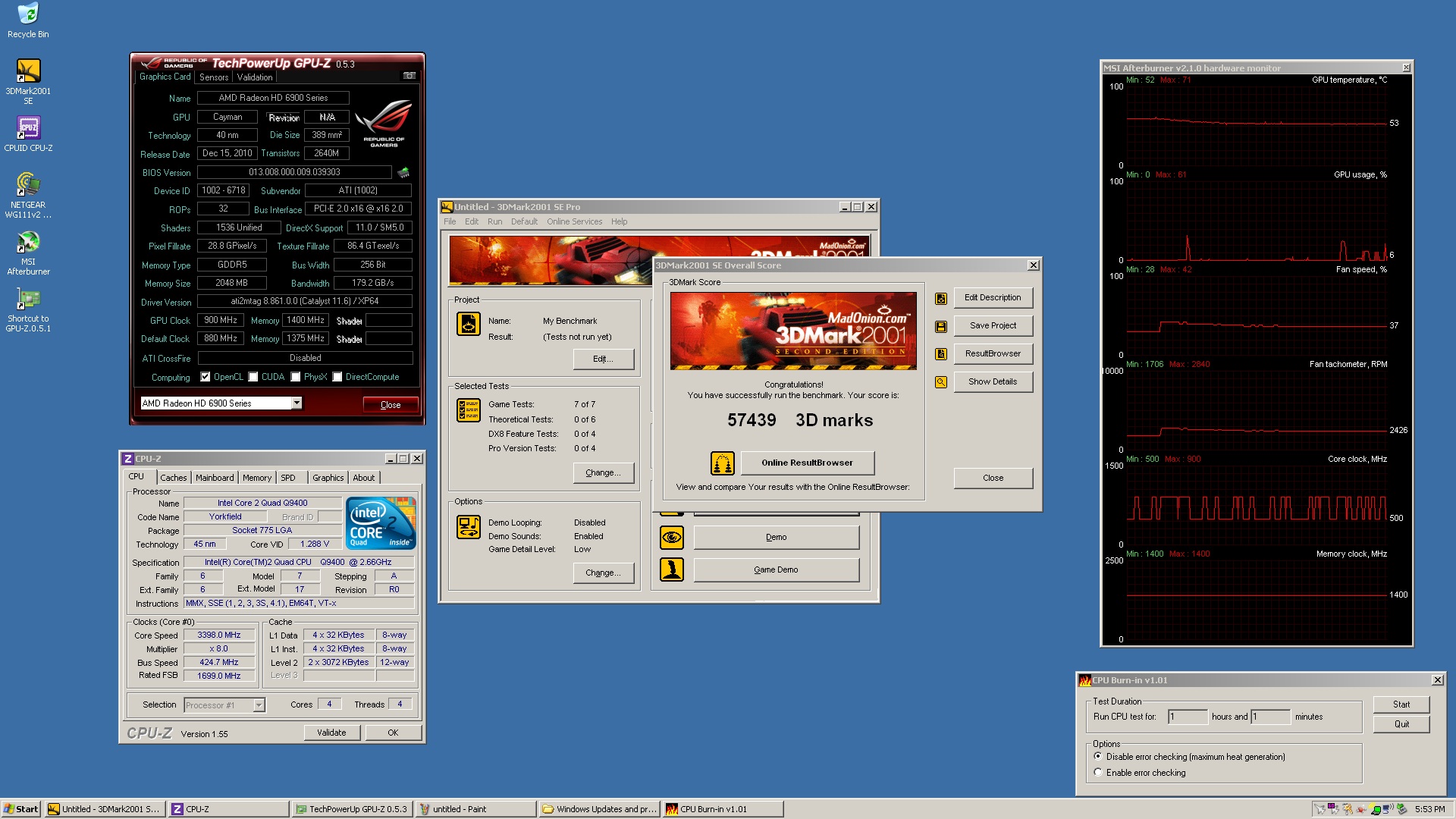This screenshot has width=1456, height=819.
Task: Switch to untitled - Paint taskbar item
Action: click(x=475, y=809)
